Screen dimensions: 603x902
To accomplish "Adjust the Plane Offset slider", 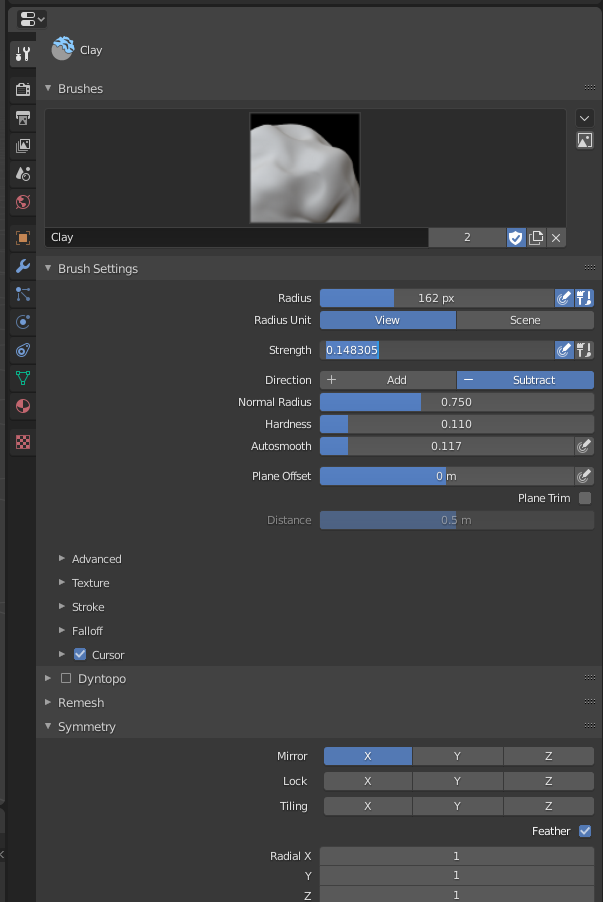I will click(x=447, y=476).
